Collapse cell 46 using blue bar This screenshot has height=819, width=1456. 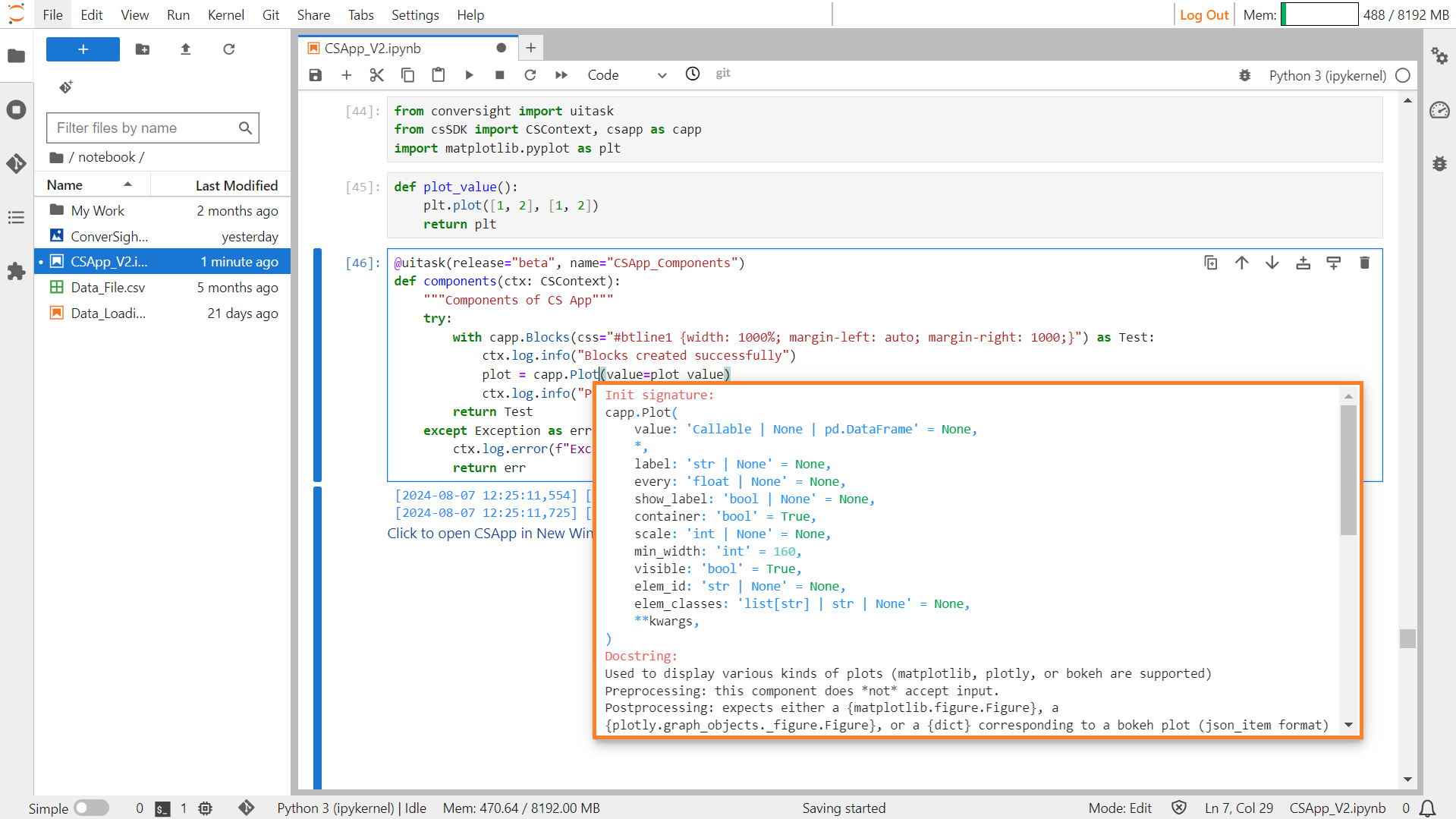317,364
